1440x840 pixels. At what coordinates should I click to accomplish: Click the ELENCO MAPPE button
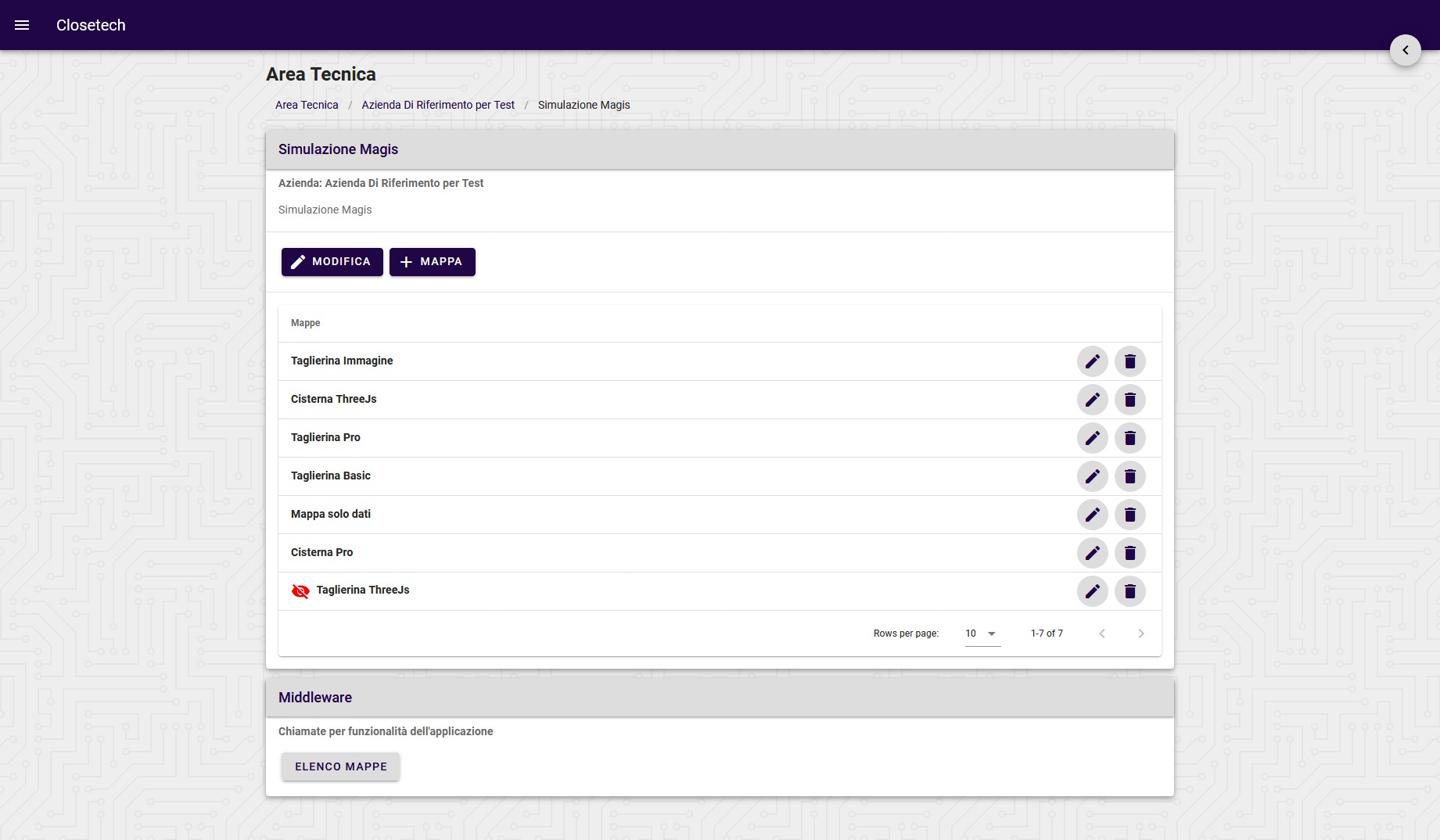340,766
